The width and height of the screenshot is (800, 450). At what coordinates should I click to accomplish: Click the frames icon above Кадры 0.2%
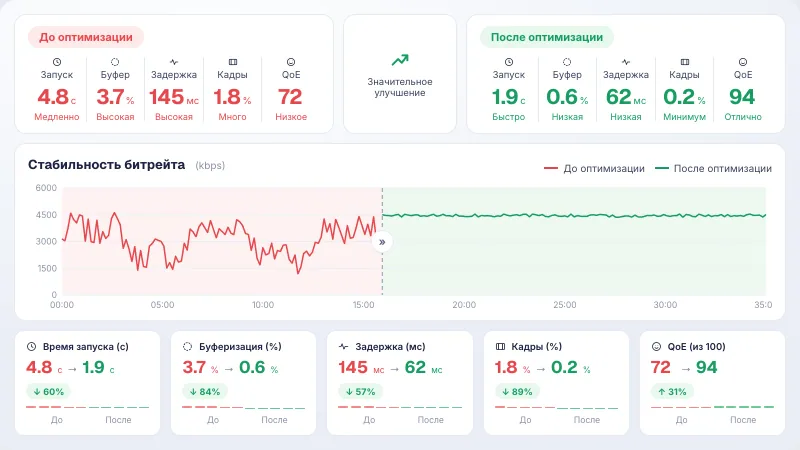(685, 62)
